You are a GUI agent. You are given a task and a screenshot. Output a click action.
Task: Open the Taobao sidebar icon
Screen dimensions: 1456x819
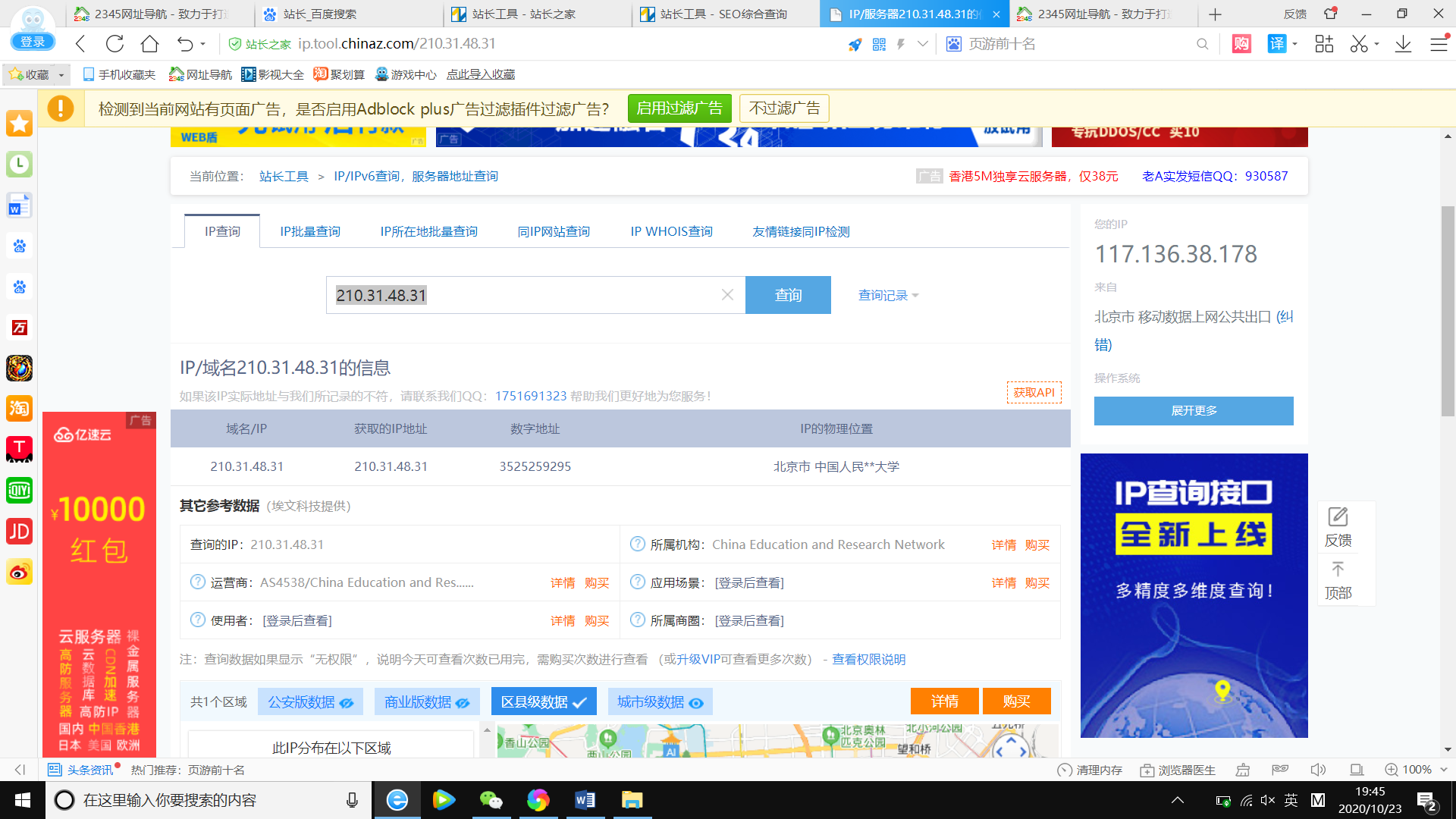click(x=19, y=409)
